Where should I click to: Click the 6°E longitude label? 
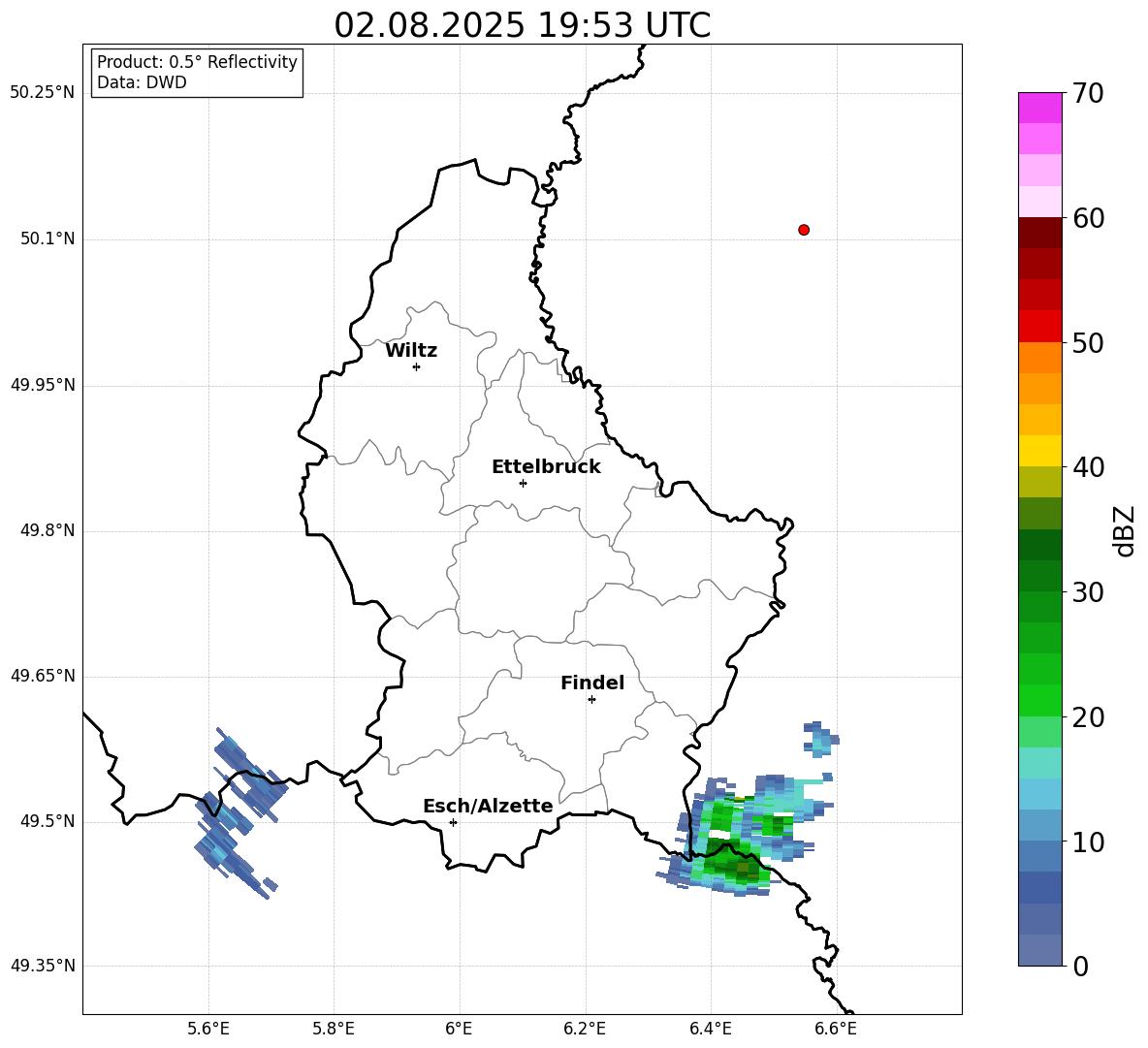[459, 1029]
